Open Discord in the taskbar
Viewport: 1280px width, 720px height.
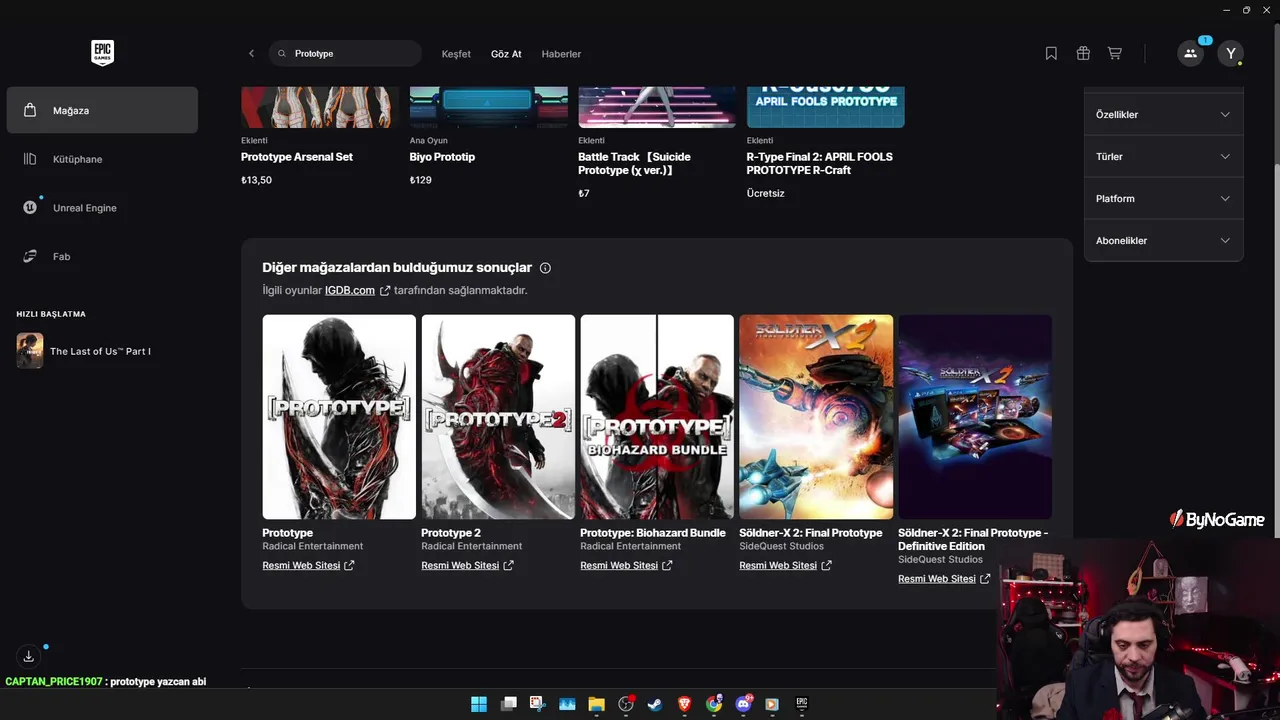pos(743,704)
